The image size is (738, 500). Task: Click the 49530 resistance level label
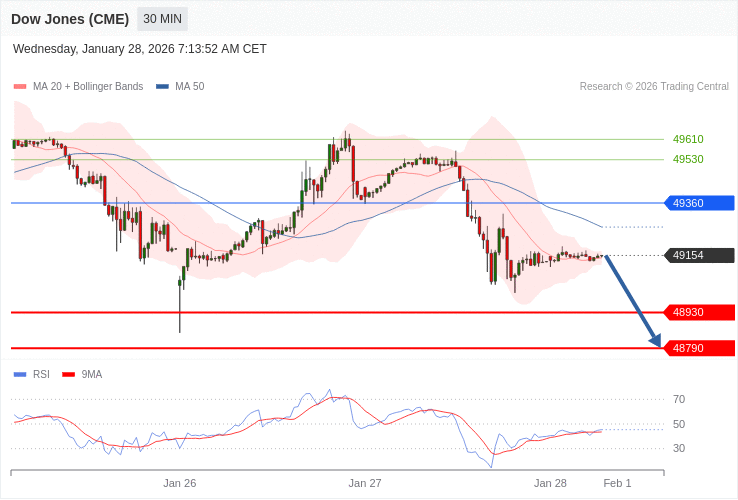tap(688, 159)
